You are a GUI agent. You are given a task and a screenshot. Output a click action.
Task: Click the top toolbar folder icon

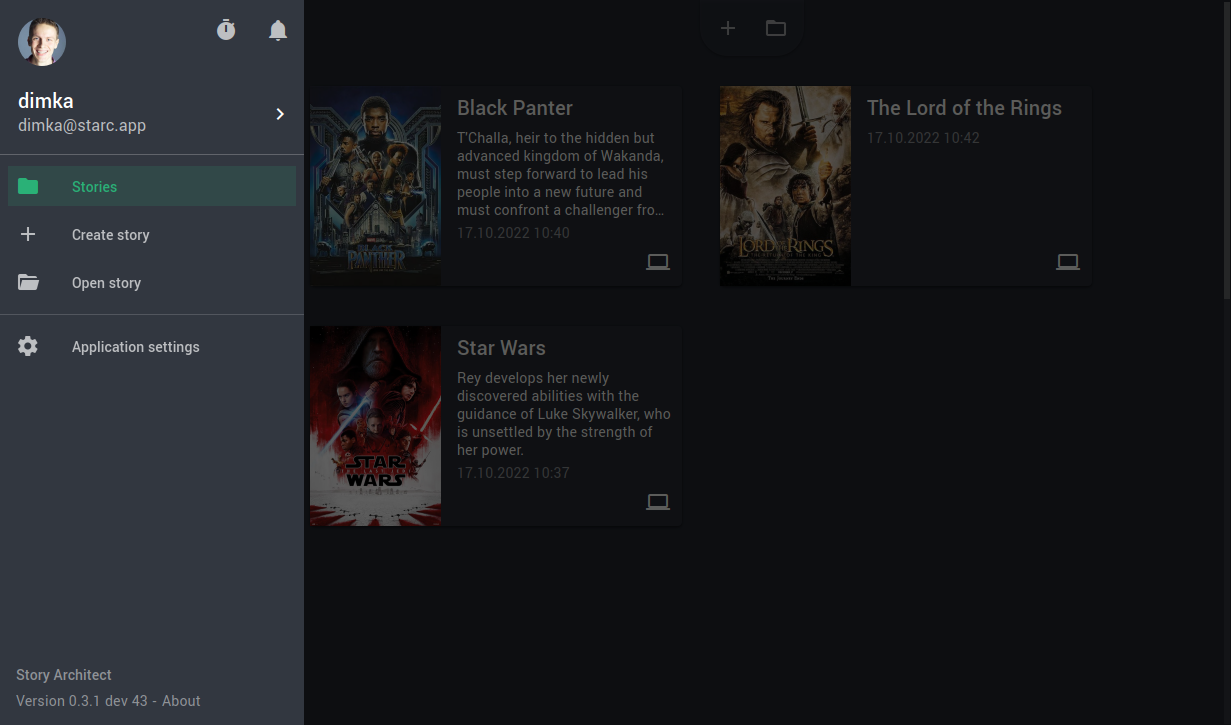(776, 28)
